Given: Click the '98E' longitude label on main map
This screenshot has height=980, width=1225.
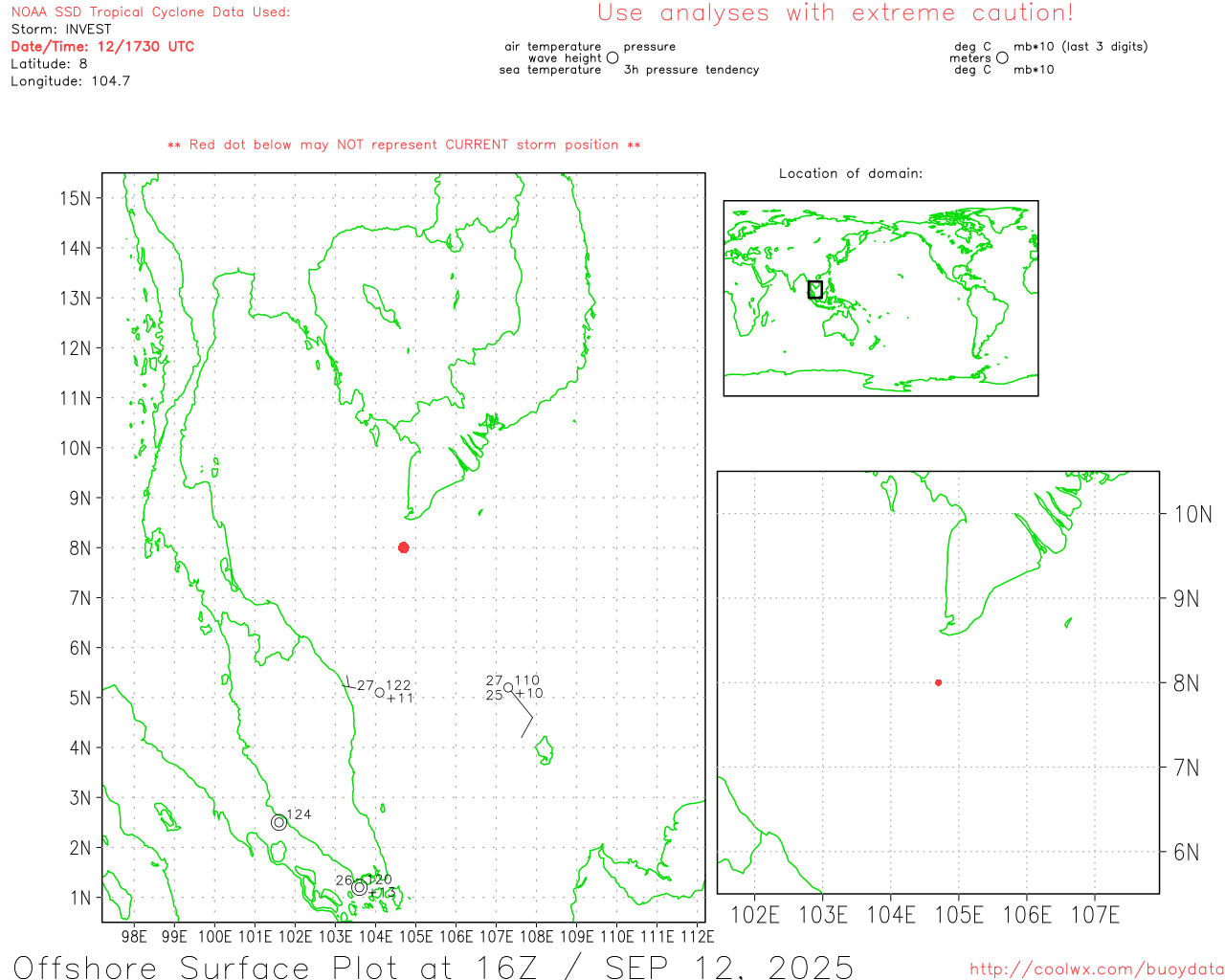Looking at the screenshot, I should (x=135, y=936).
